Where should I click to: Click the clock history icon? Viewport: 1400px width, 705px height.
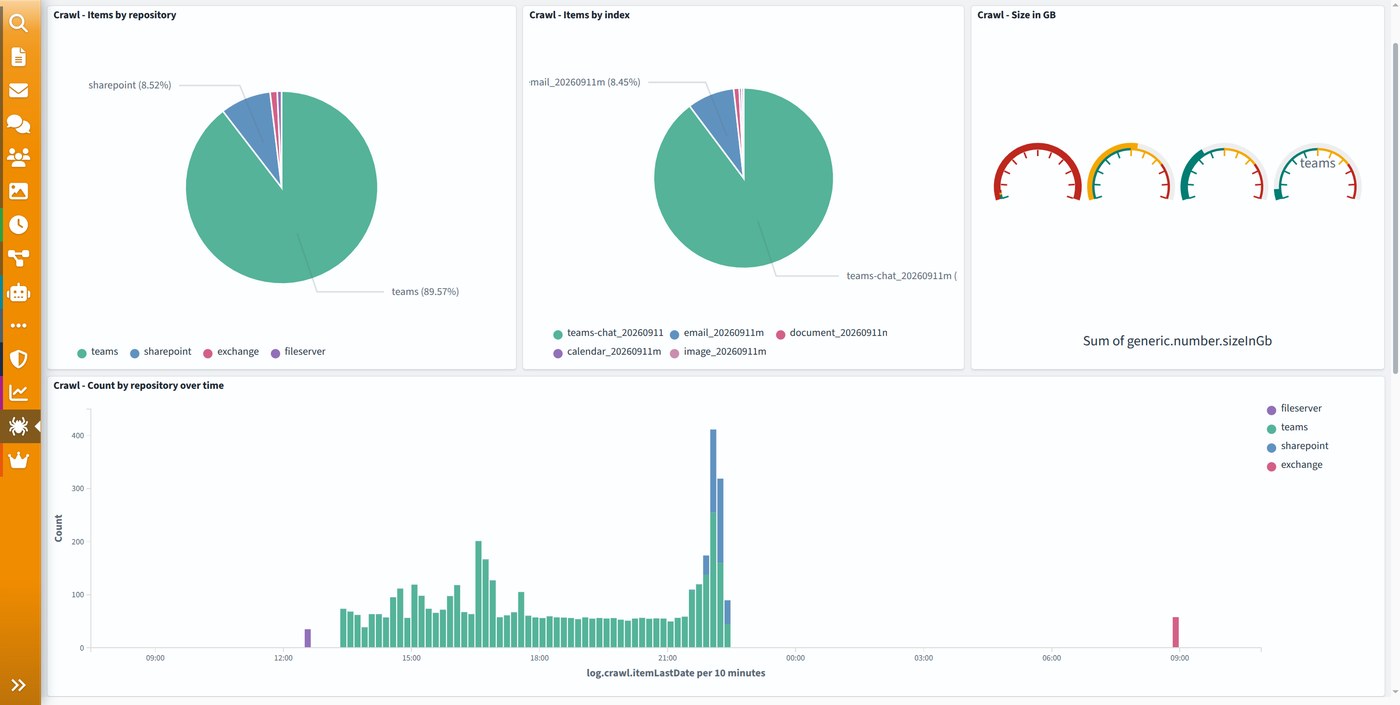point(18,225)
